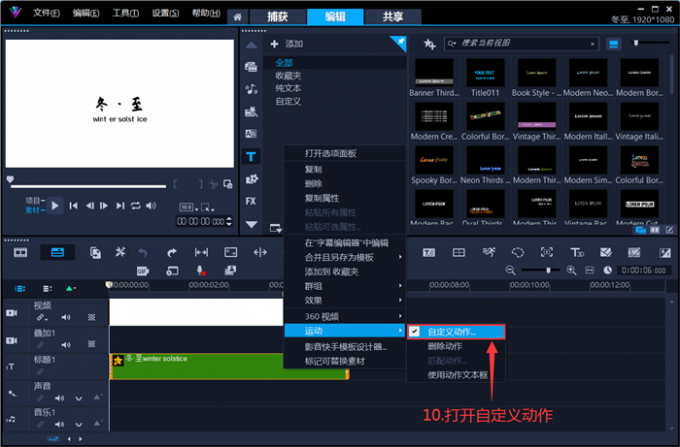Select the transitions library icon

pyautogui.click(x=251, y=134)
